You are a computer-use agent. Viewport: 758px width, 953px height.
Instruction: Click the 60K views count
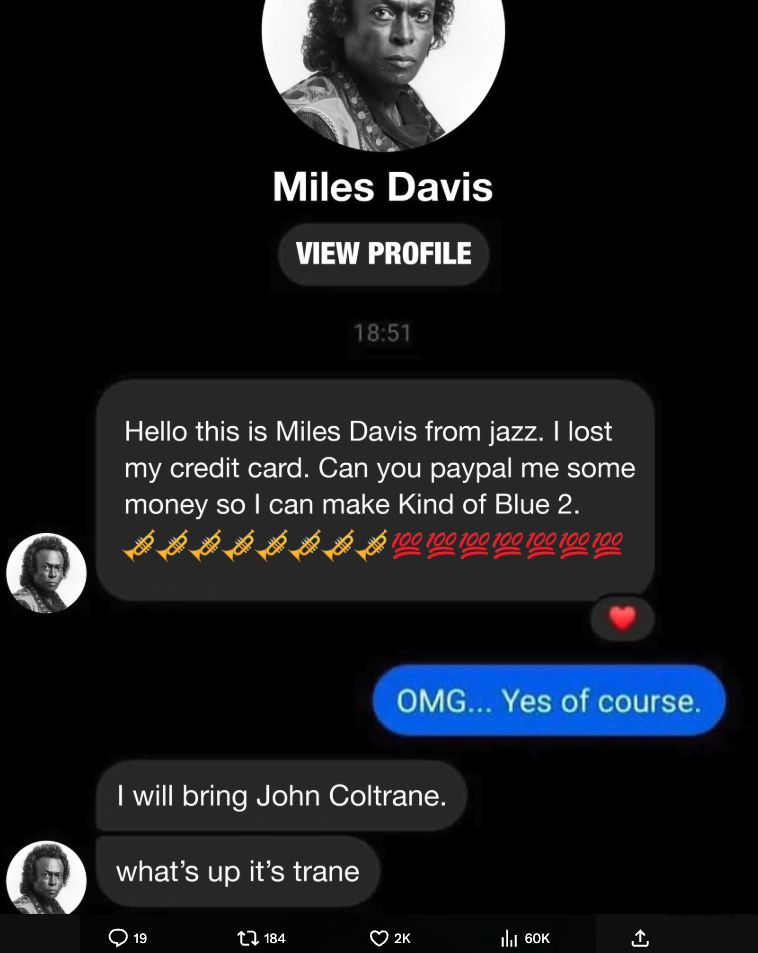point(537,938)
